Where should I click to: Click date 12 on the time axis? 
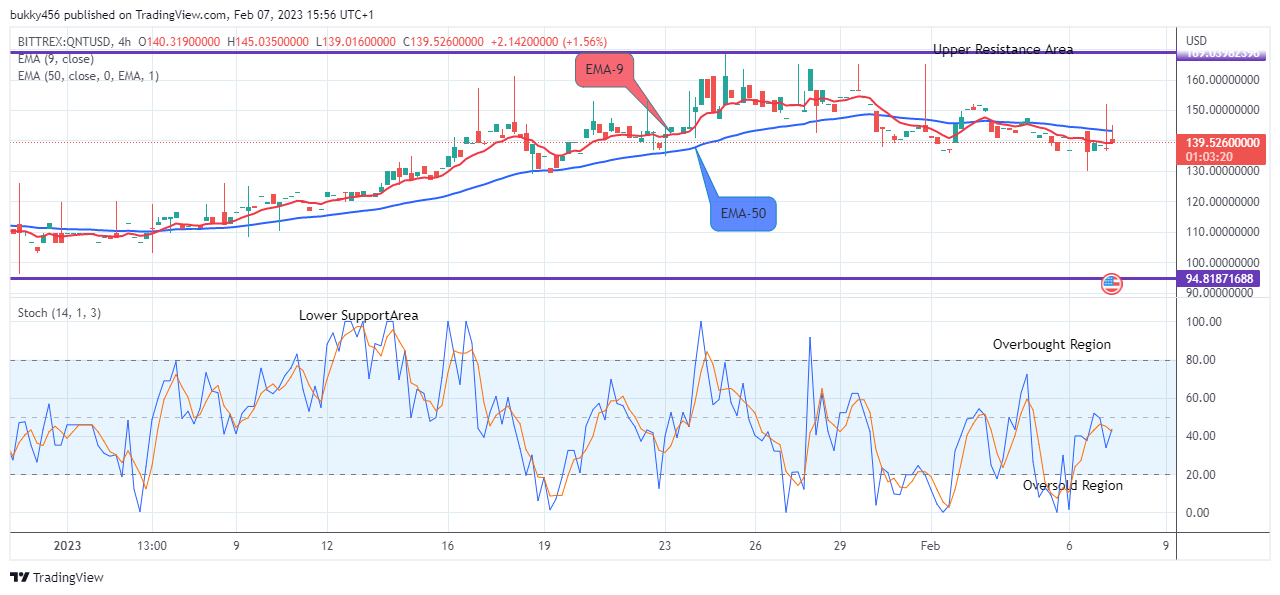[327, 546]
